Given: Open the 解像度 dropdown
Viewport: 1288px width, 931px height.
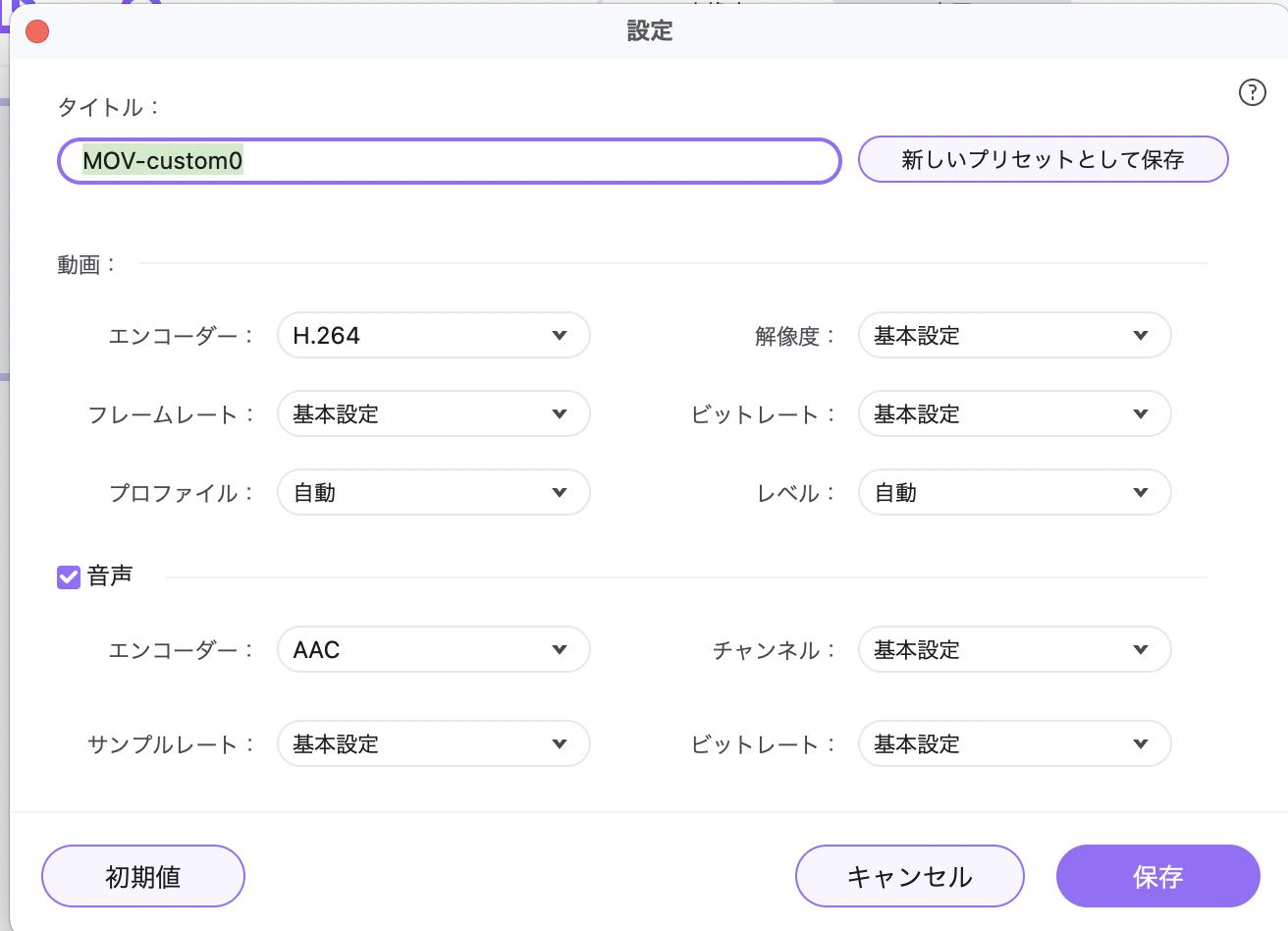Looking at the screenshot, I should (1015, 336).
